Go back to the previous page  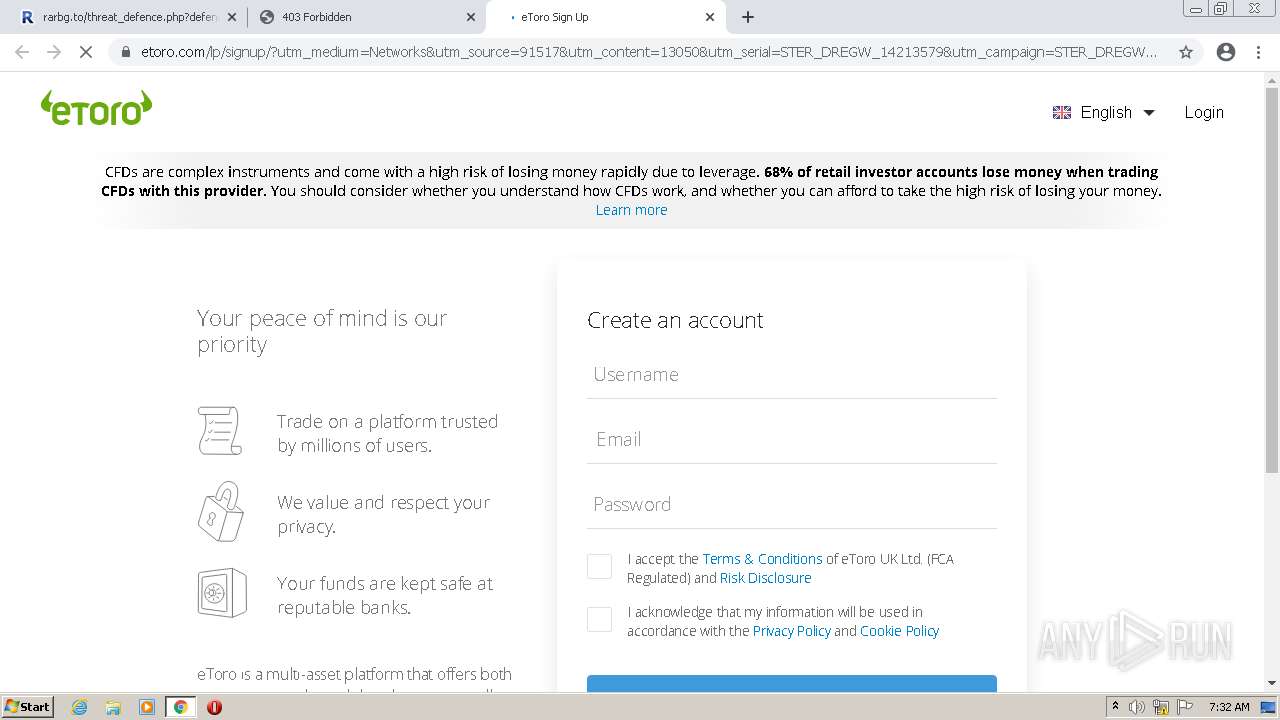tap(22, 52)
